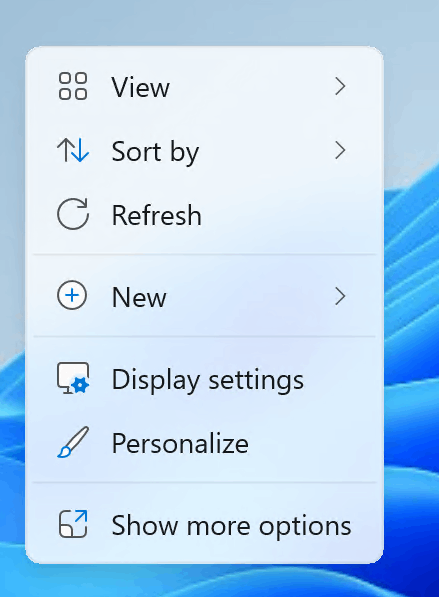
Task: Click the four-squares View icon
Action: (73, 86)
